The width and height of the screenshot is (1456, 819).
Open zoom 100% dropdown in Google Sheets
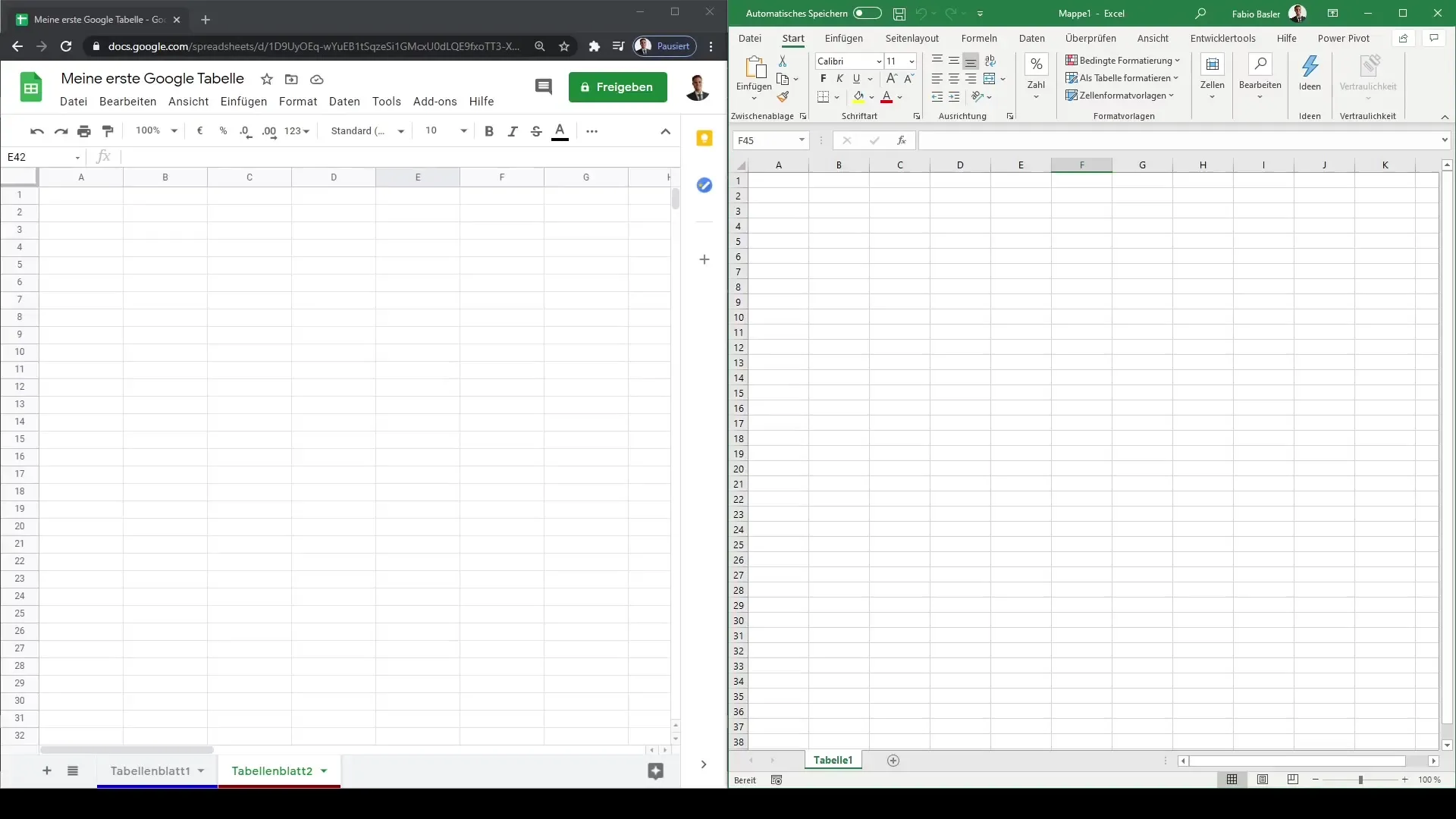156,131
